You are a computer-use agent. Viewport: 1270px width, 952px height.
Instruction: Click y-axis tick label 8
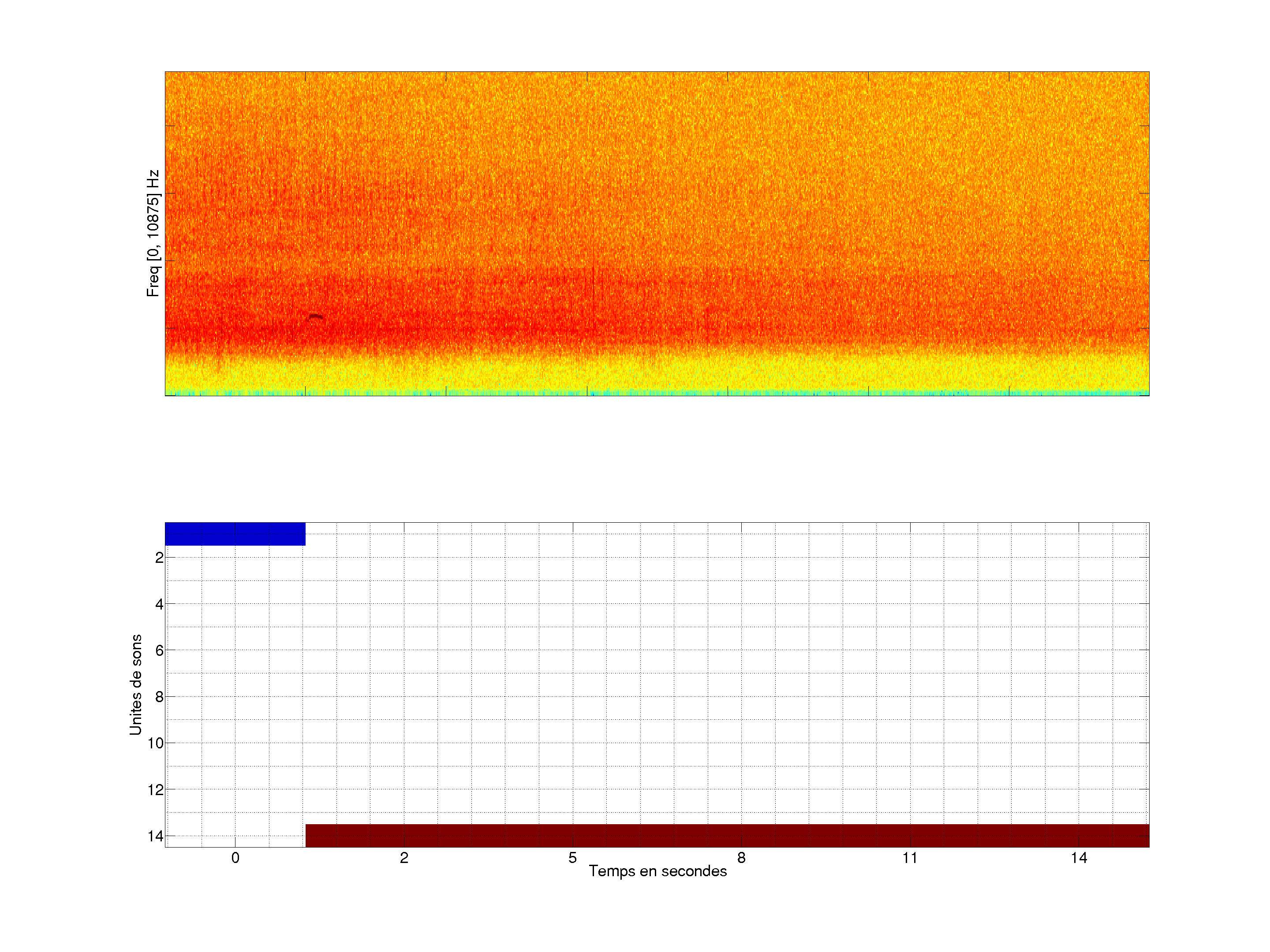(x=159, y=697)
